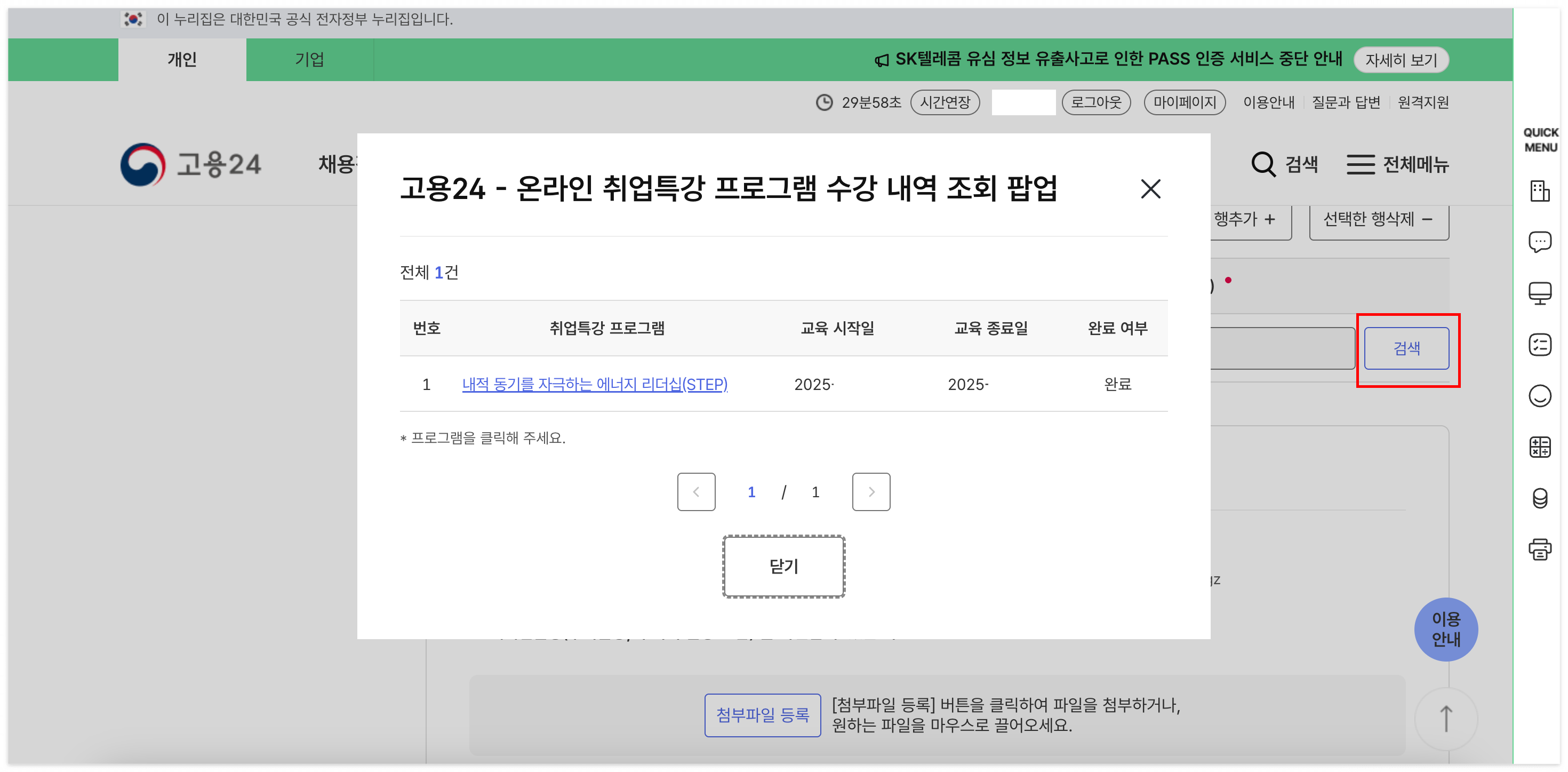The width and height of the screenshot is (1568, 772).
Task: Open the monitor icon in quick menu
Action: tap(1539, 293)
